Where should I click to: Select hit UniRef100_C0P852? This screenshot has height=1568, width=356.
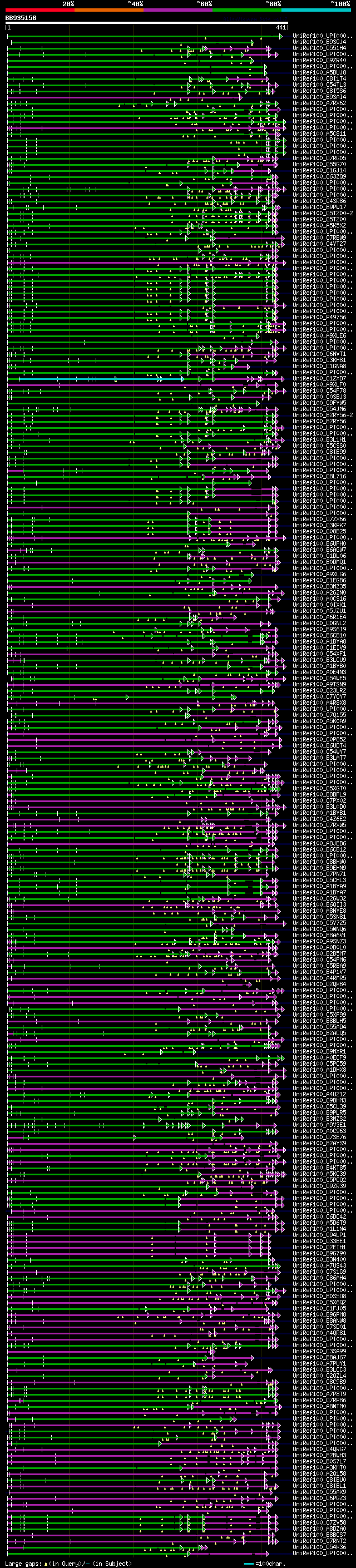[x=319, y=740]
